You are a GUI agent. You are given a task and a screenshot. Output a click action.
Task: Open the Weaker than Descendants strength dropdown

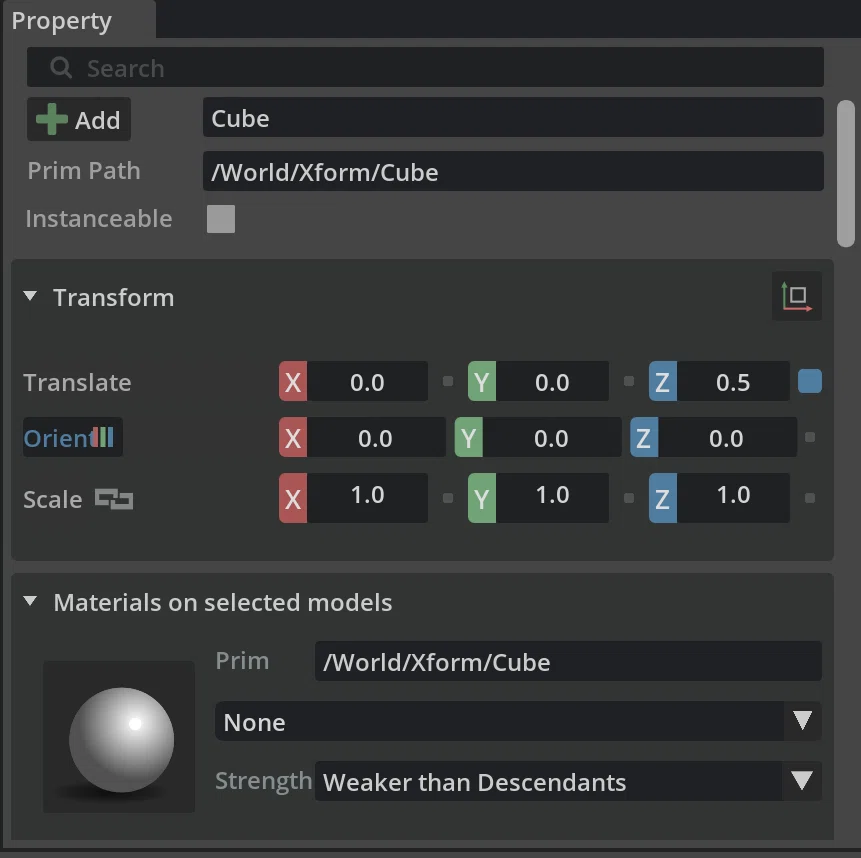pos(568,781)
